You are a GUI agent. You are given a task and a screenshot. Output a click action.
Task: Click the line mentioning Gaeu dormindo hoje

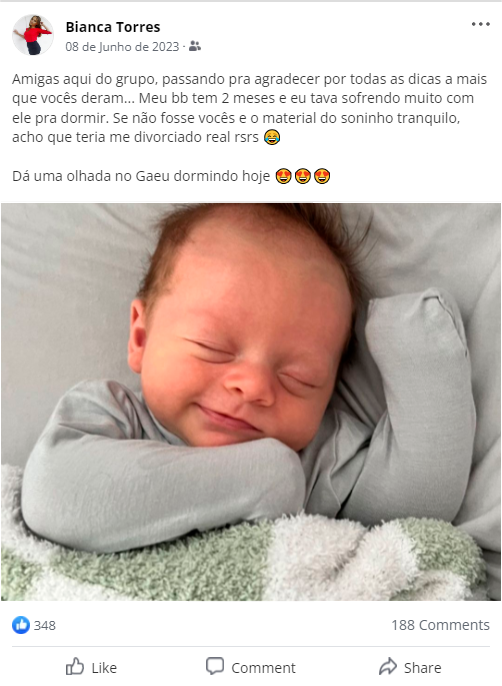point(171,176)
